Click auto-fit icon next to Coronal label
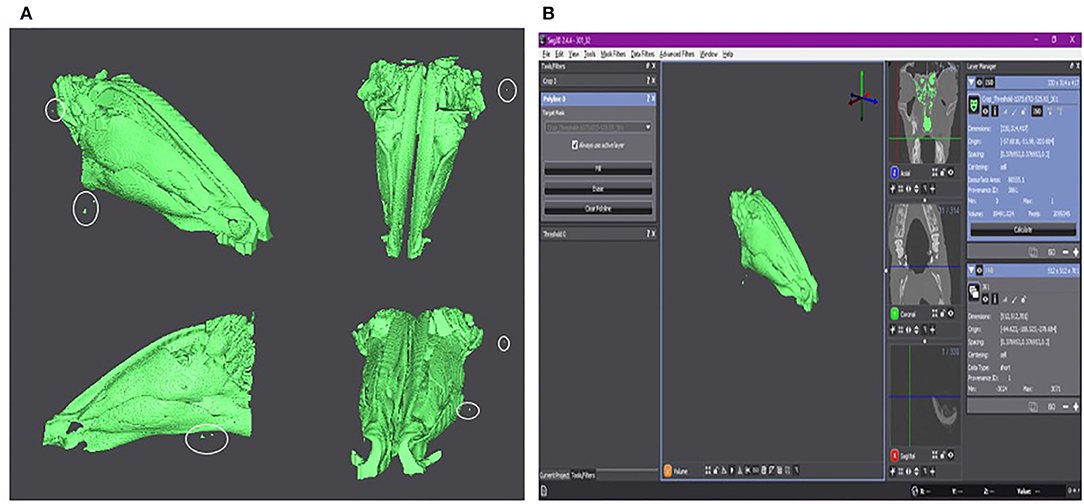The height and width of the screenshot is (504, 1084). 934,314
